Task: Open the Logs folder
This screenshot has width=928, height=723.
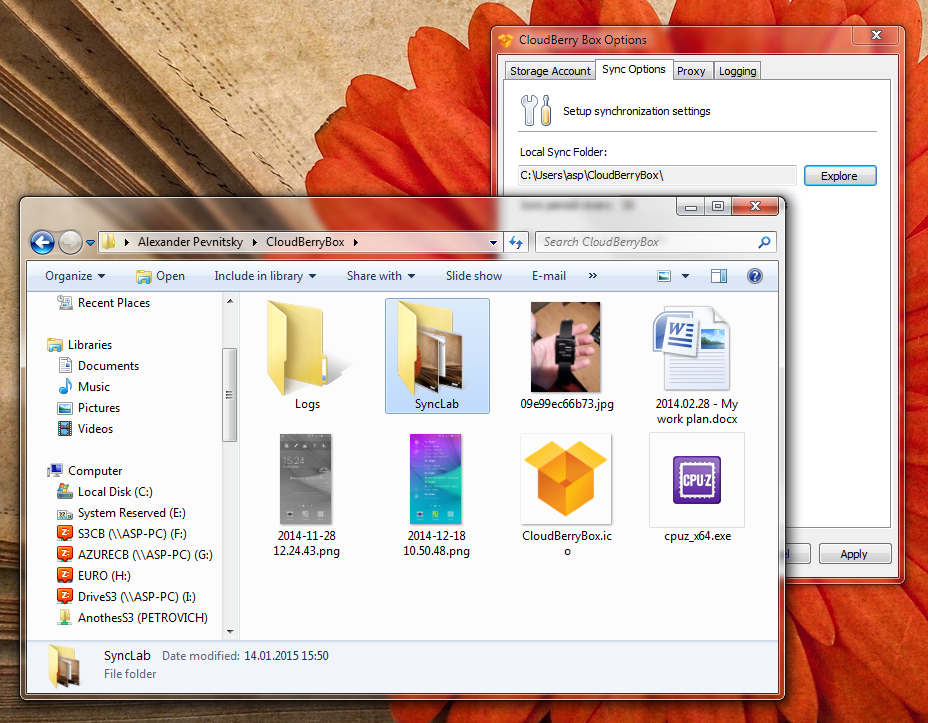Action: [x=307, y=355]
